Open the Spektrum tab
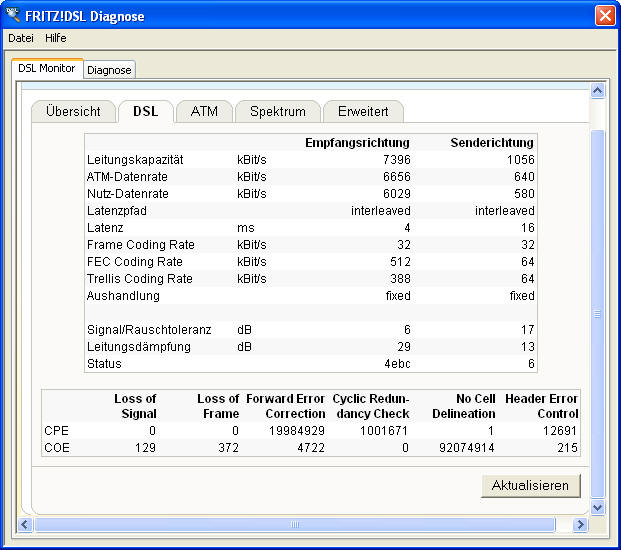Screen dimensions: 621x550 [x=278, y=111]
